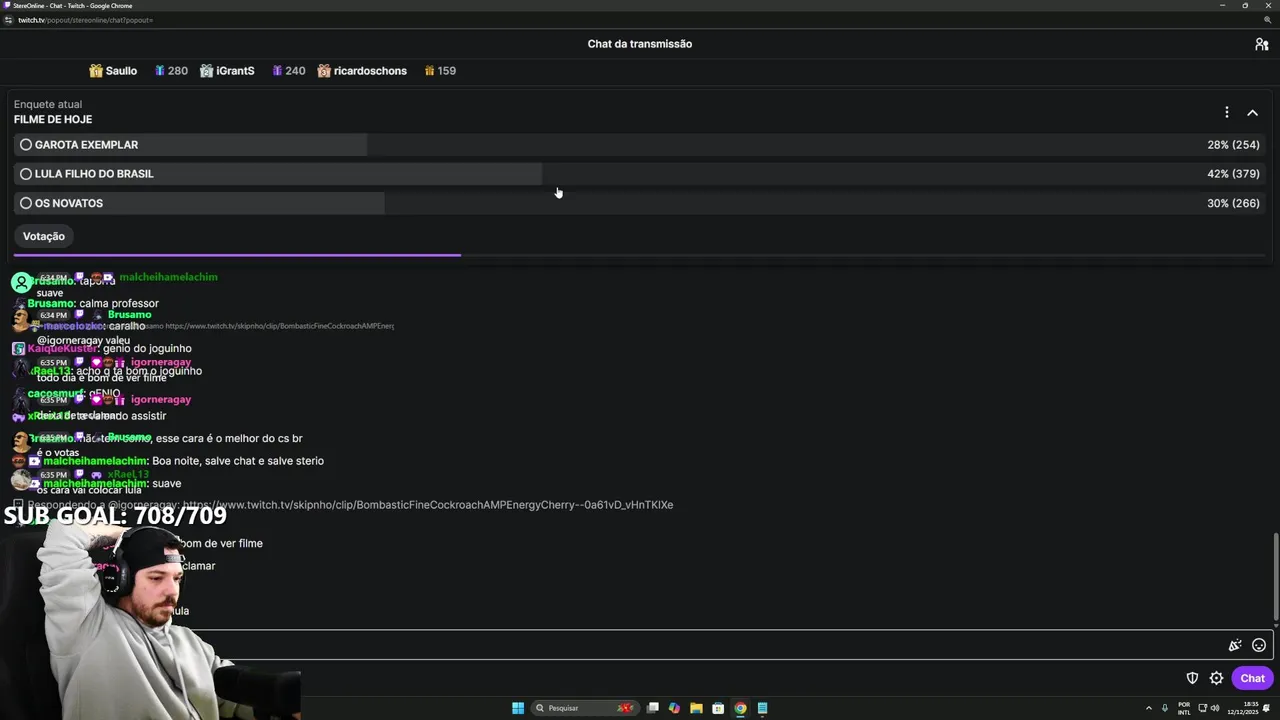
Task: Click Saullo name in gift leaderboard
Action: coord(121,71)
